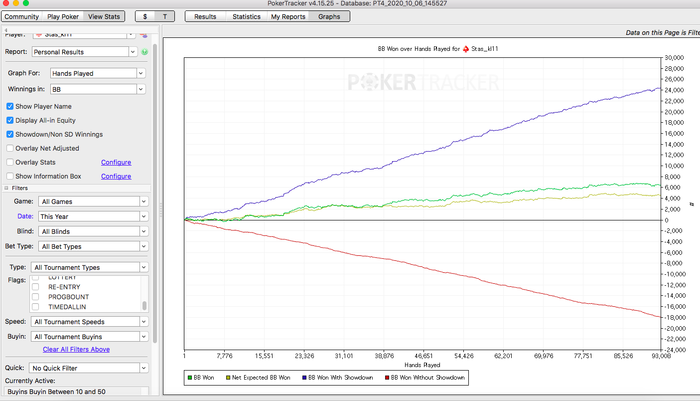Expand the Blind filter dropdown
This screenshot has height=401, width=700.
(143, 231)
